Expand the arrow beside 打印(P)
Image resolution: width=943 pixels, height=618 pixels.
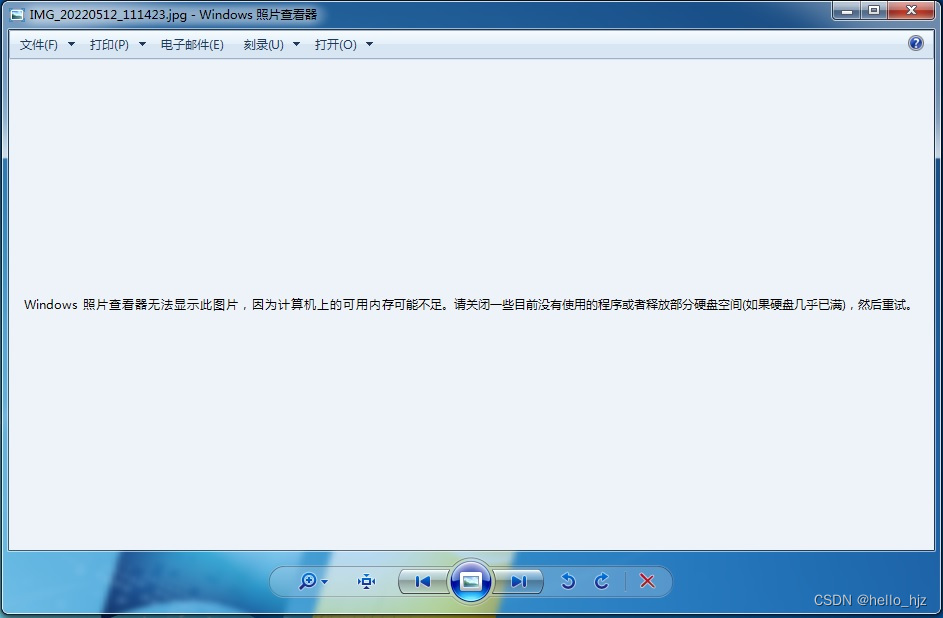(x=142, y=44)
